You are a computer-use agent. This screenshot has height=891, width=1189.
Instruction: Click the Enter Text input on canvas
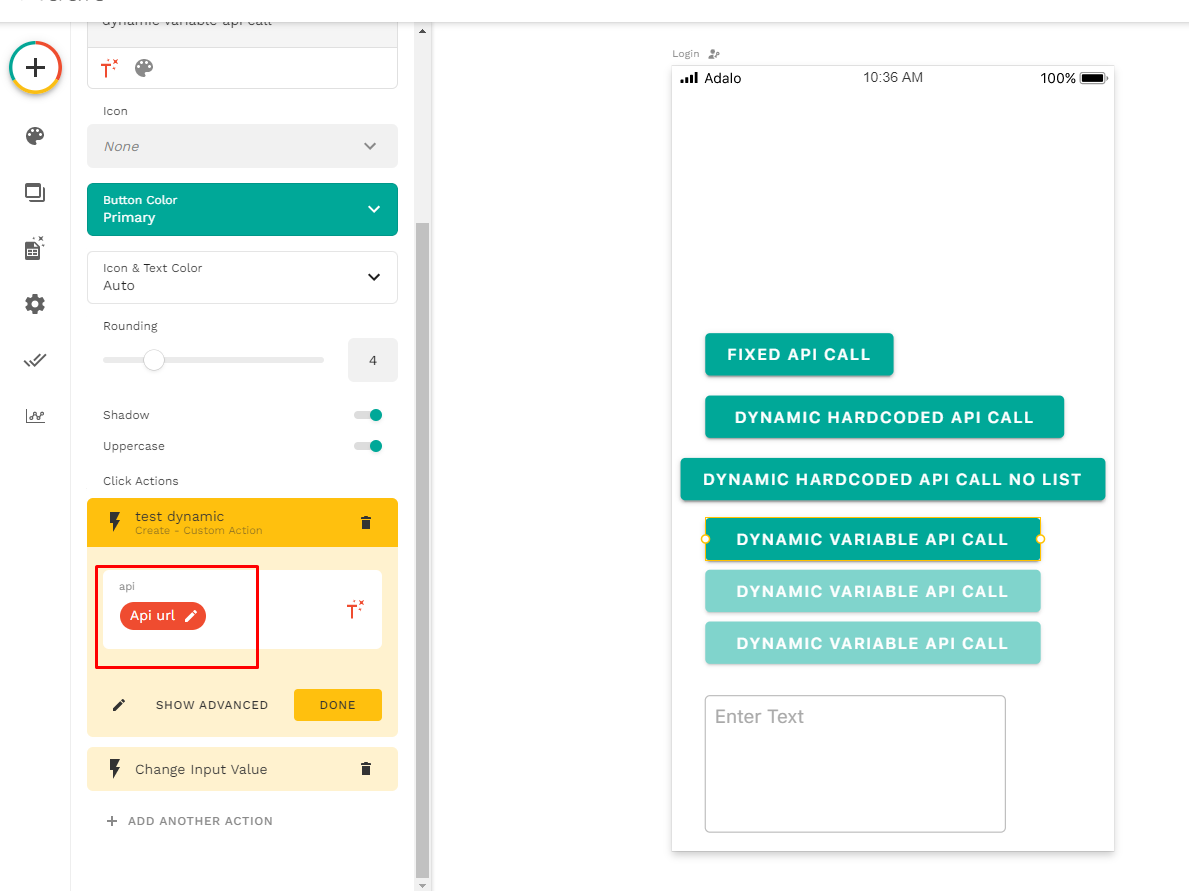coord(855,764)
